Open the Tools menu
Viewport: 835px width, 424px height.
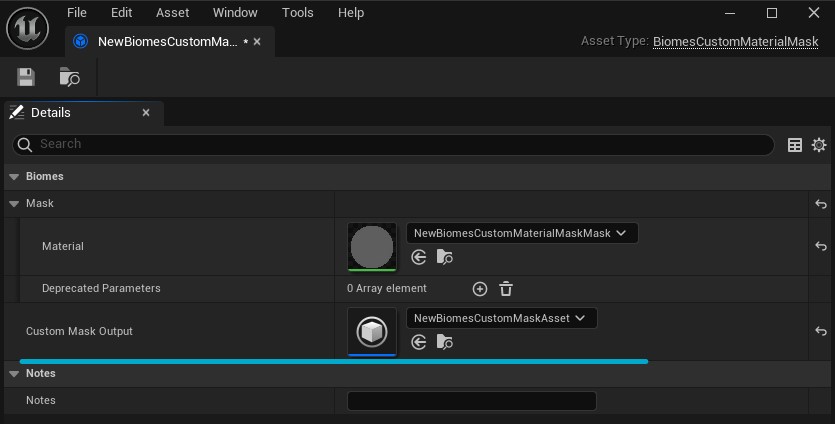tap(298, 13)
